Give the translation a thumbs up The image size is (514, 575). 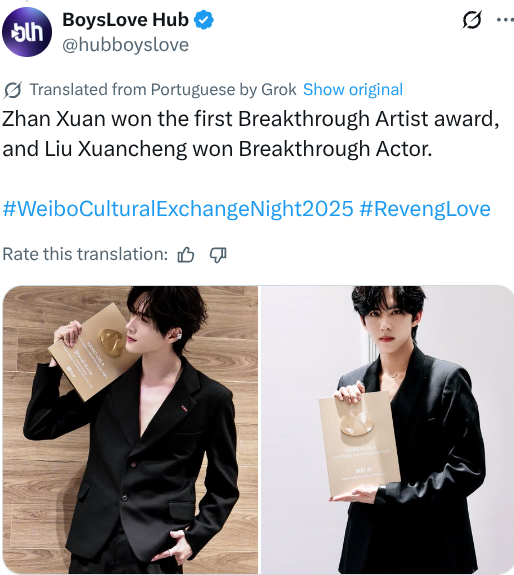[186, 254]
